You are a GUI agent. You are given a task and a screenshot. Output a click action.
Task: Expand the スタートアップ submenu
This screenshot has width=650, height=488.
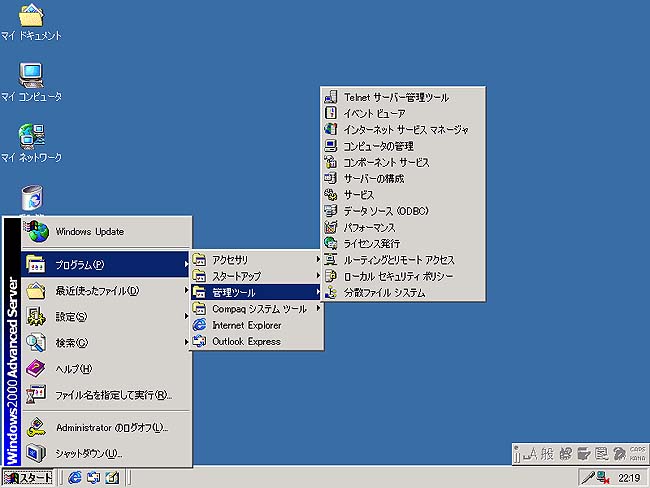point(256,276)
